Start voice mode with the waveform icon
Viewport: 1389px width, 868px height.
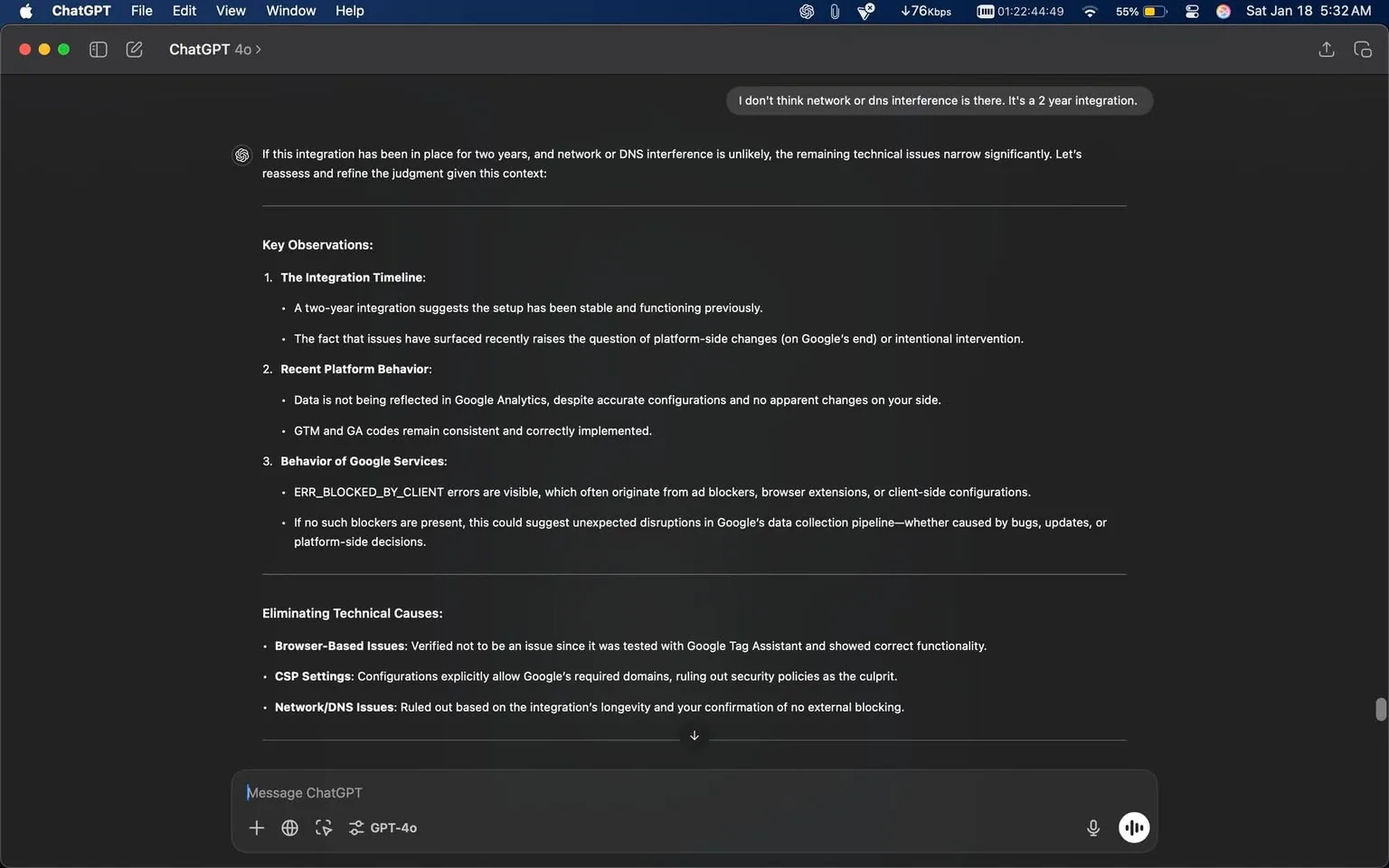click(1133, 827)
